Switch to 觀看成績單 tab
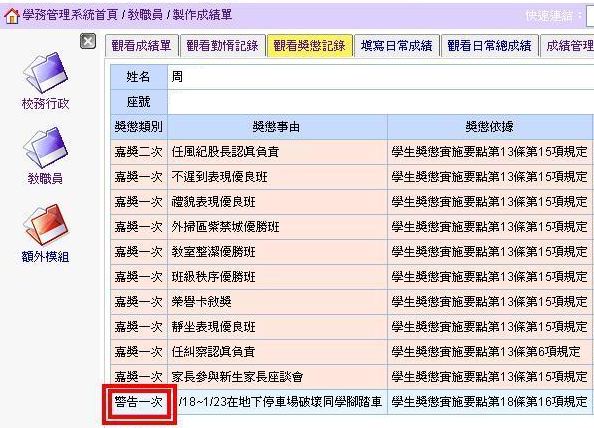The height and width of the screenshot is (428, 594). point(141,46)
